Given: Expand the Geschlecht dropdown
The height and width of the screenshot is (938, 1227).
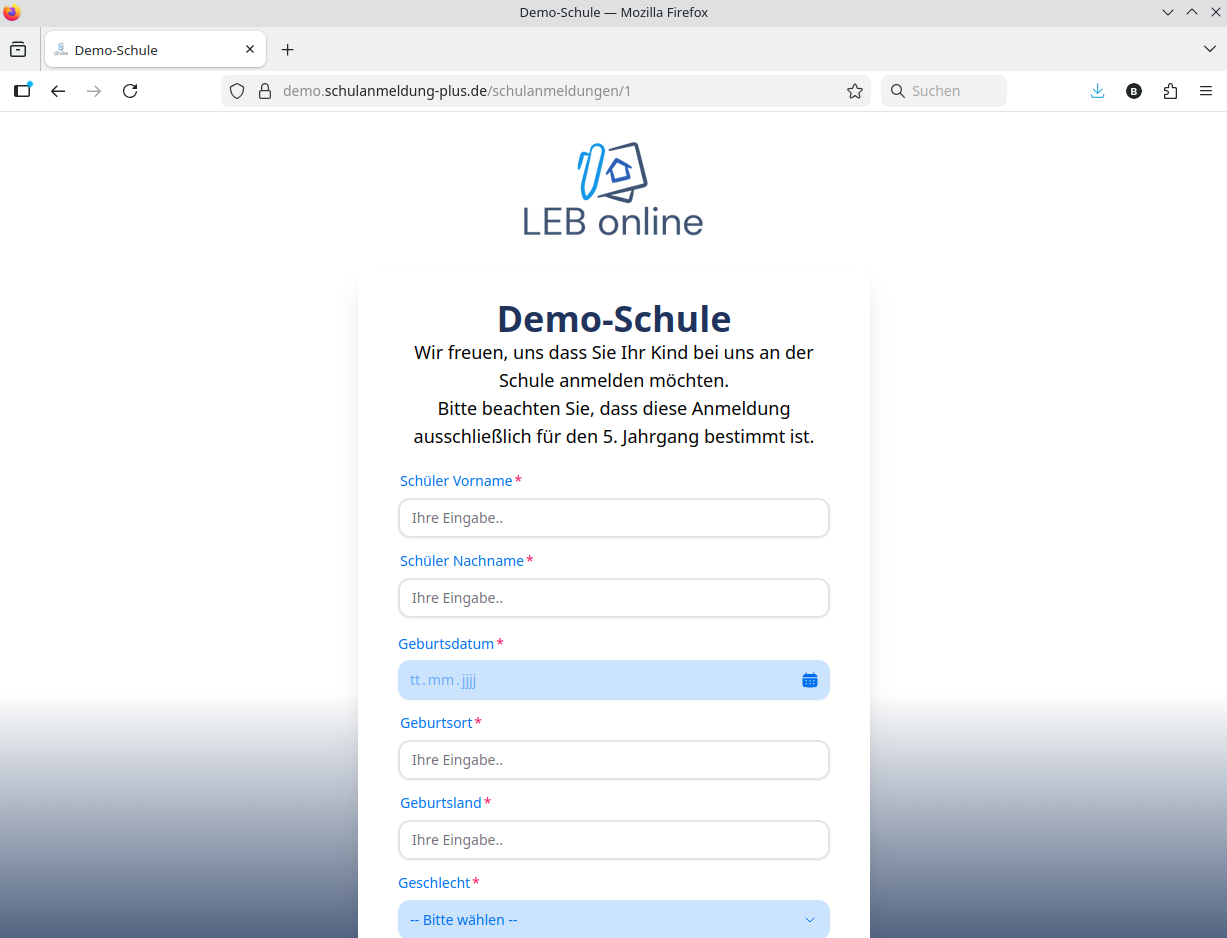Looking at the screenshot, I should [613, 920].
